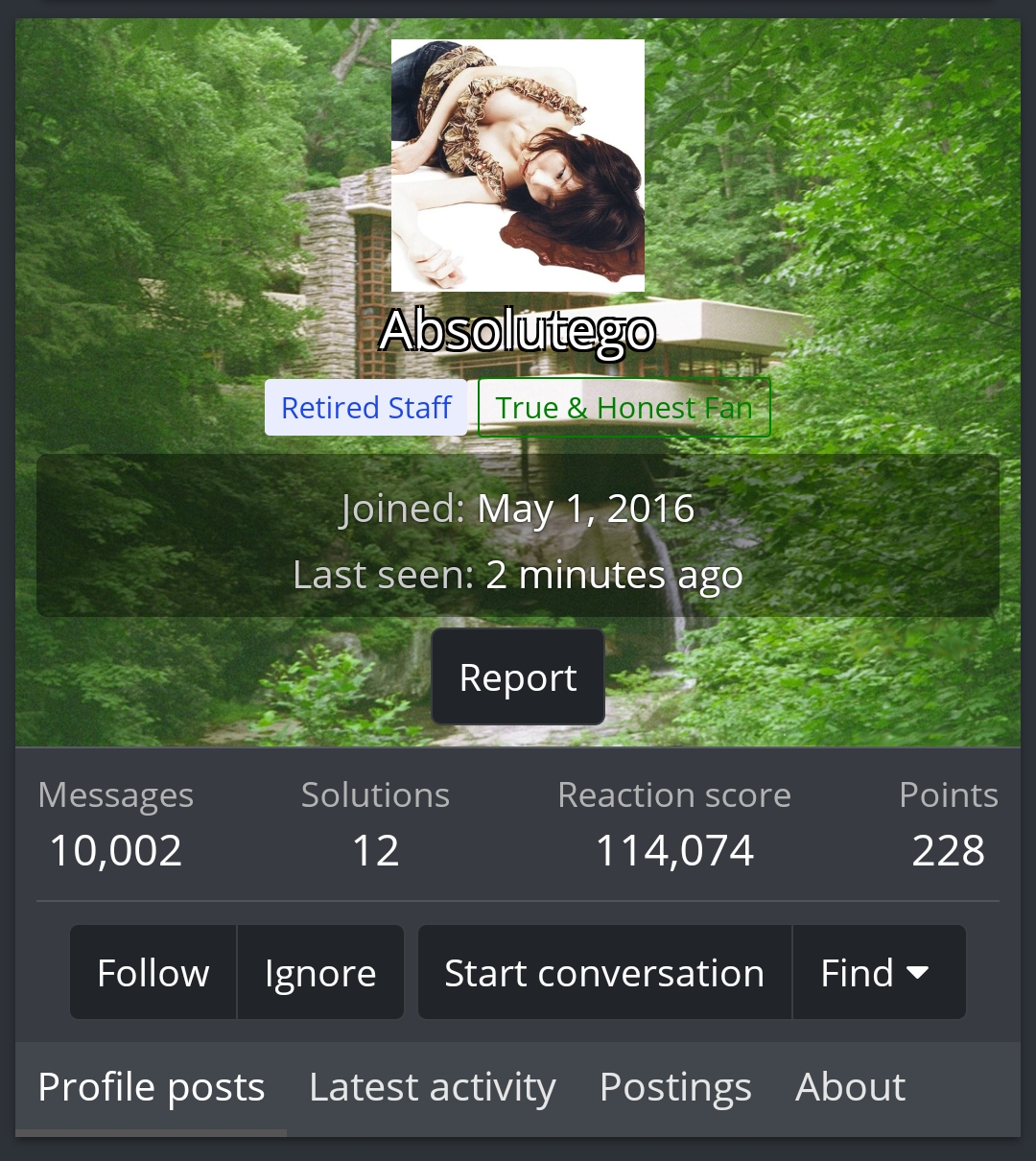The image size is (1036, 1161).
Task: View the Messages count 10,002
Action: tap(116, 851)
